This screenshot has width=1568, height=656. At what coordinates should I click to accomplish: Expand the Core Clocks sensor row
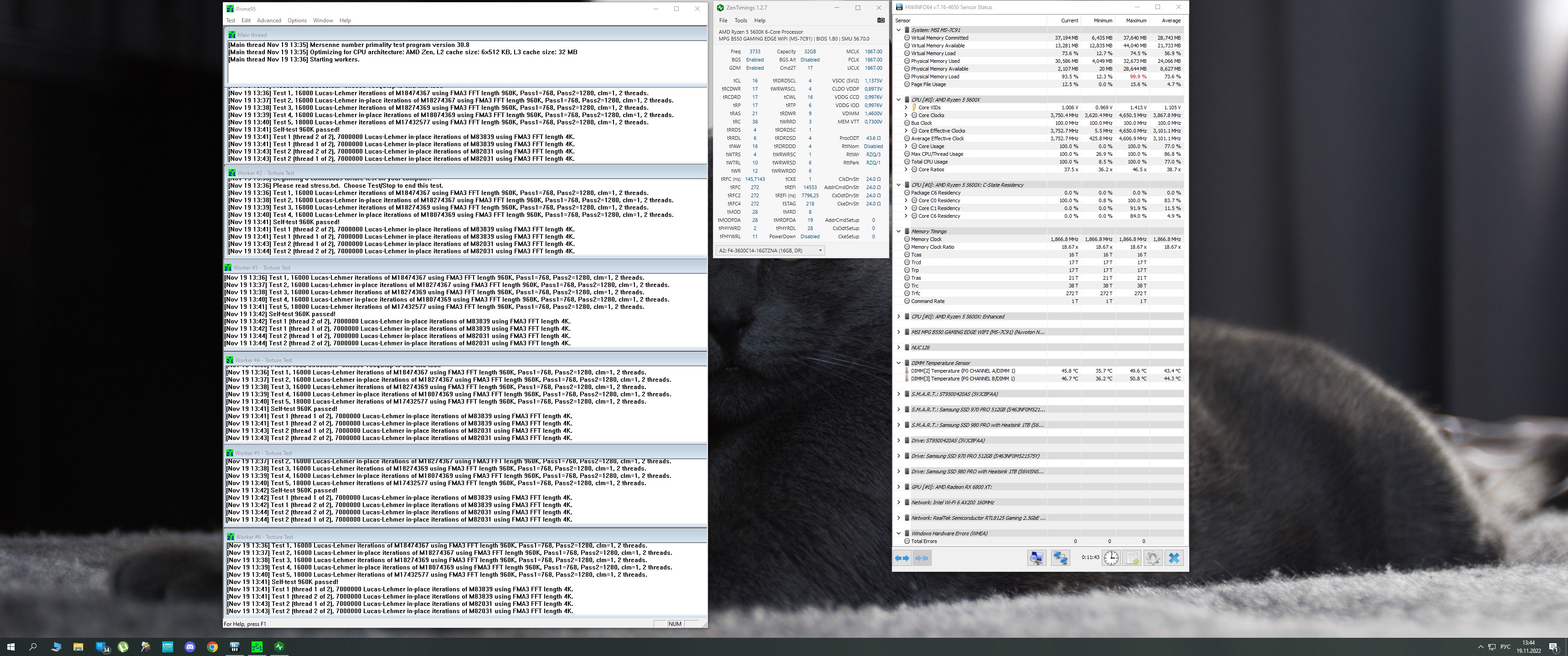906,115
